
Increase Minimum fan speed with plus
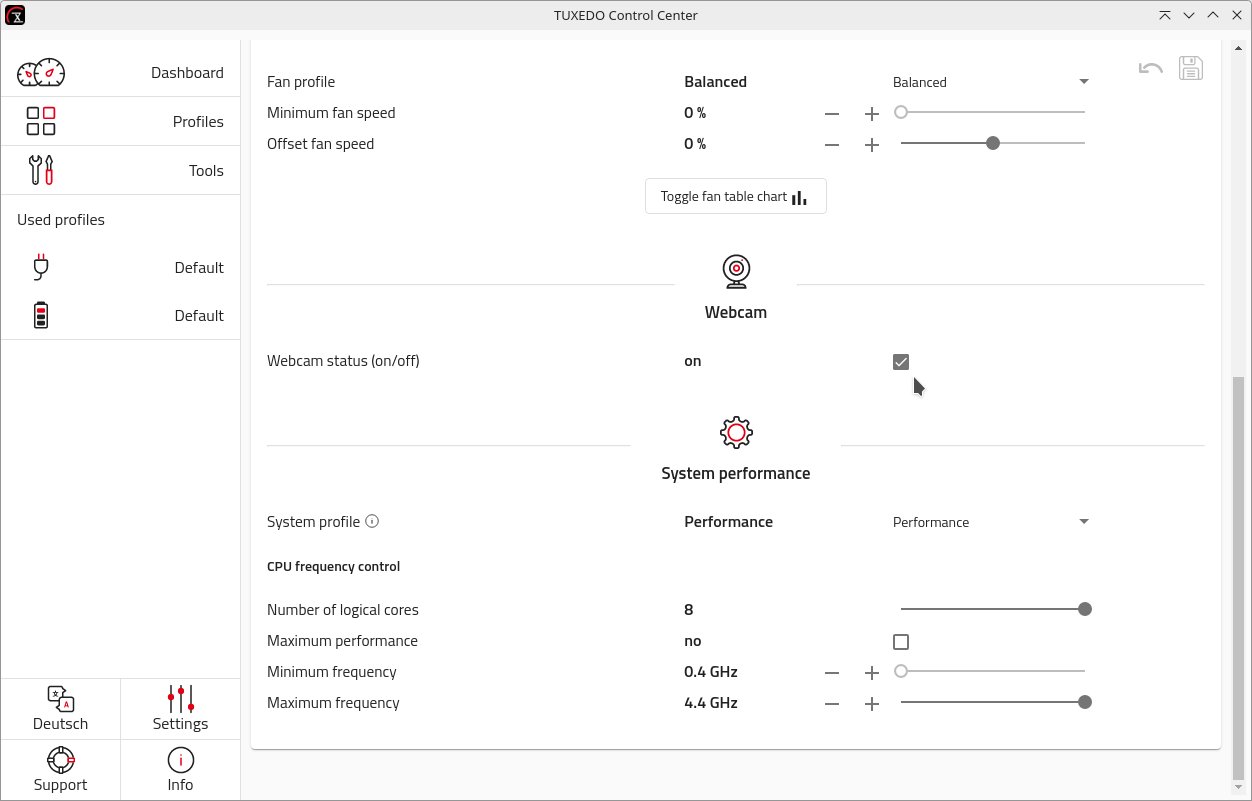click(872, 114)
